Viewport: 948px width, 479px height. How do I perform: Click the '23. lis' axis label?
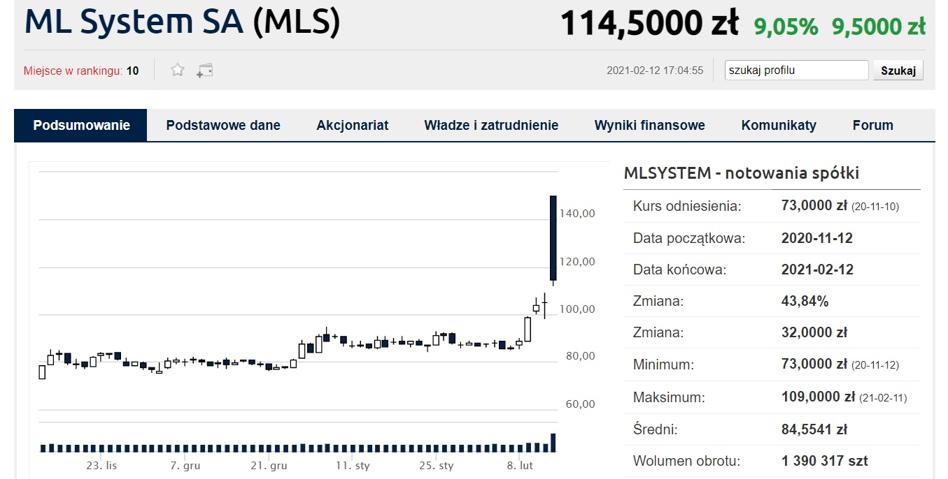pyautogui.click(x=102, y=466)
